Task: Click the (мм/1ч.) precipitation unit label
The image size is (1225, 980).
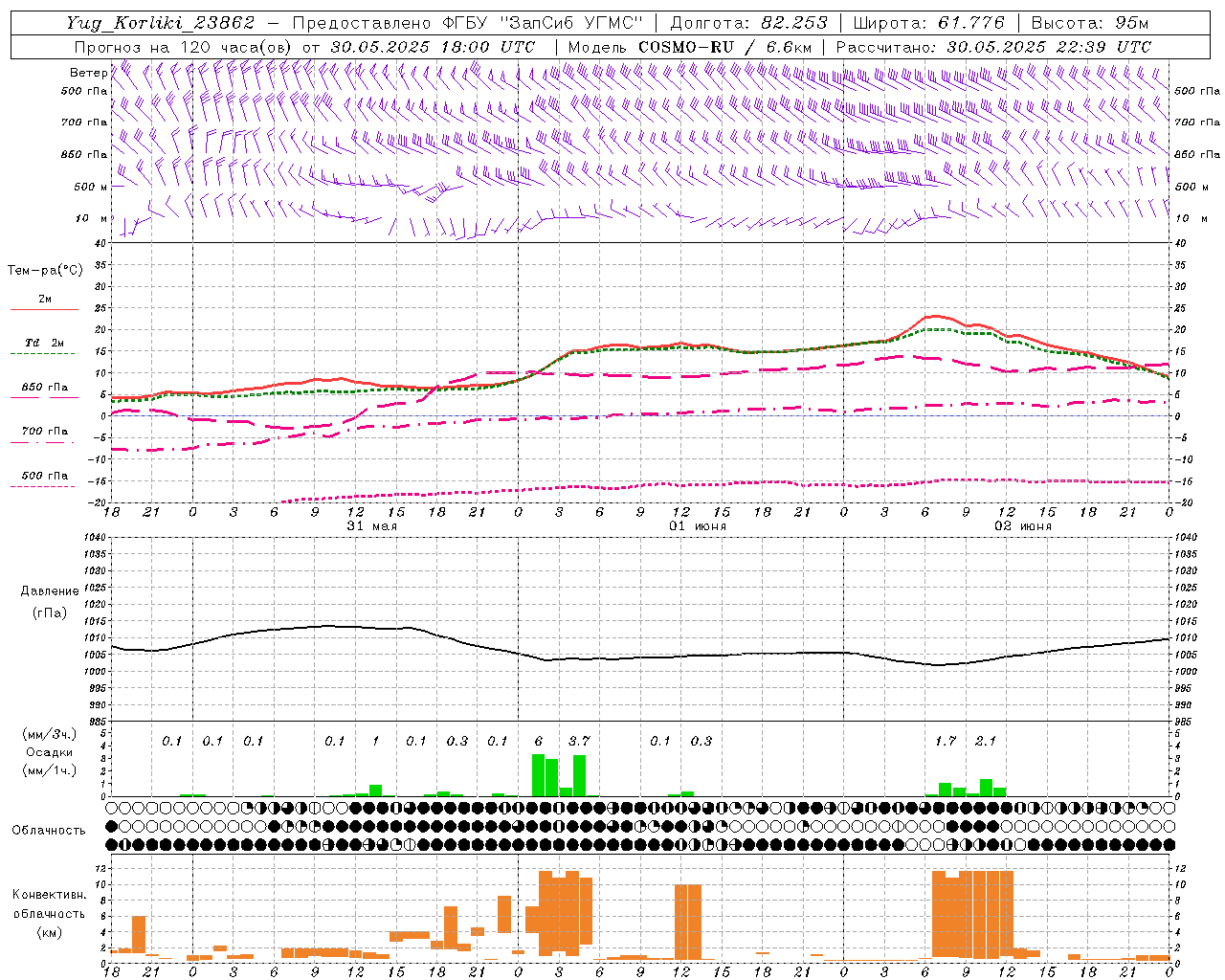Action: point(49,770)
